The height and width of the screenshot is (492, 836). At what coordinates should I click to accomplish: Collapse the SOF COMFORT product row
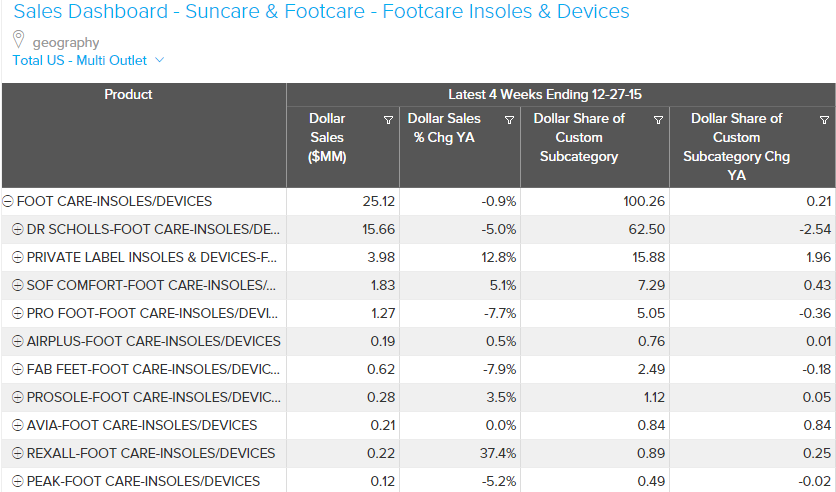17,285
